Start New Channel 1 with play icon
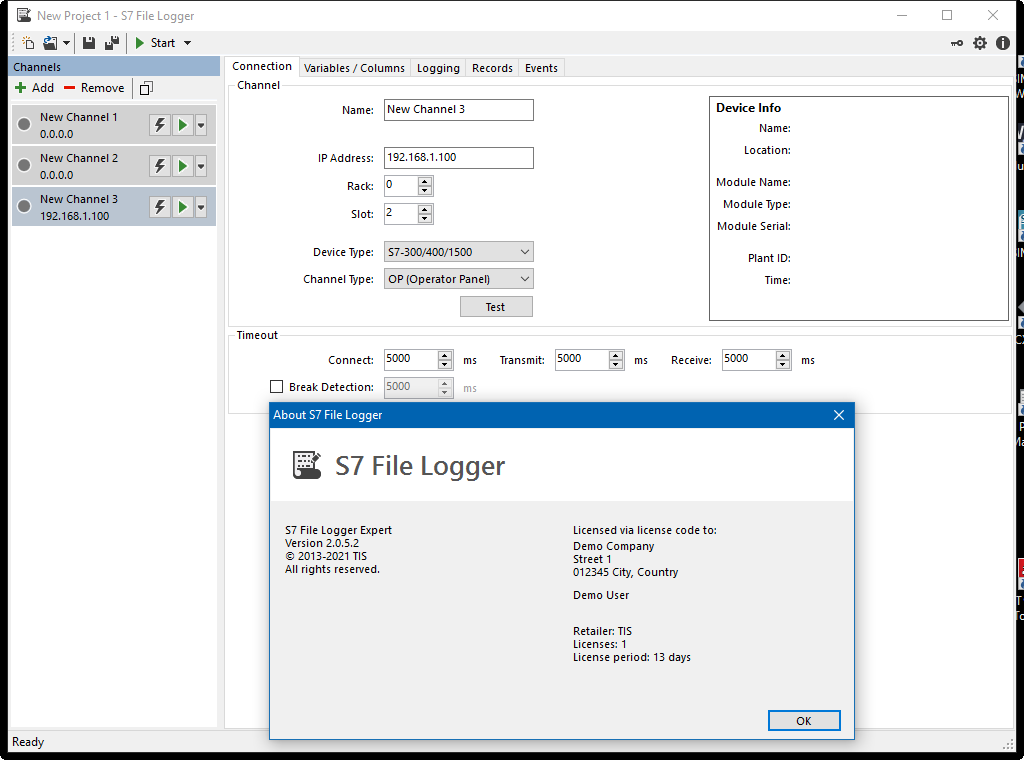 183,125
